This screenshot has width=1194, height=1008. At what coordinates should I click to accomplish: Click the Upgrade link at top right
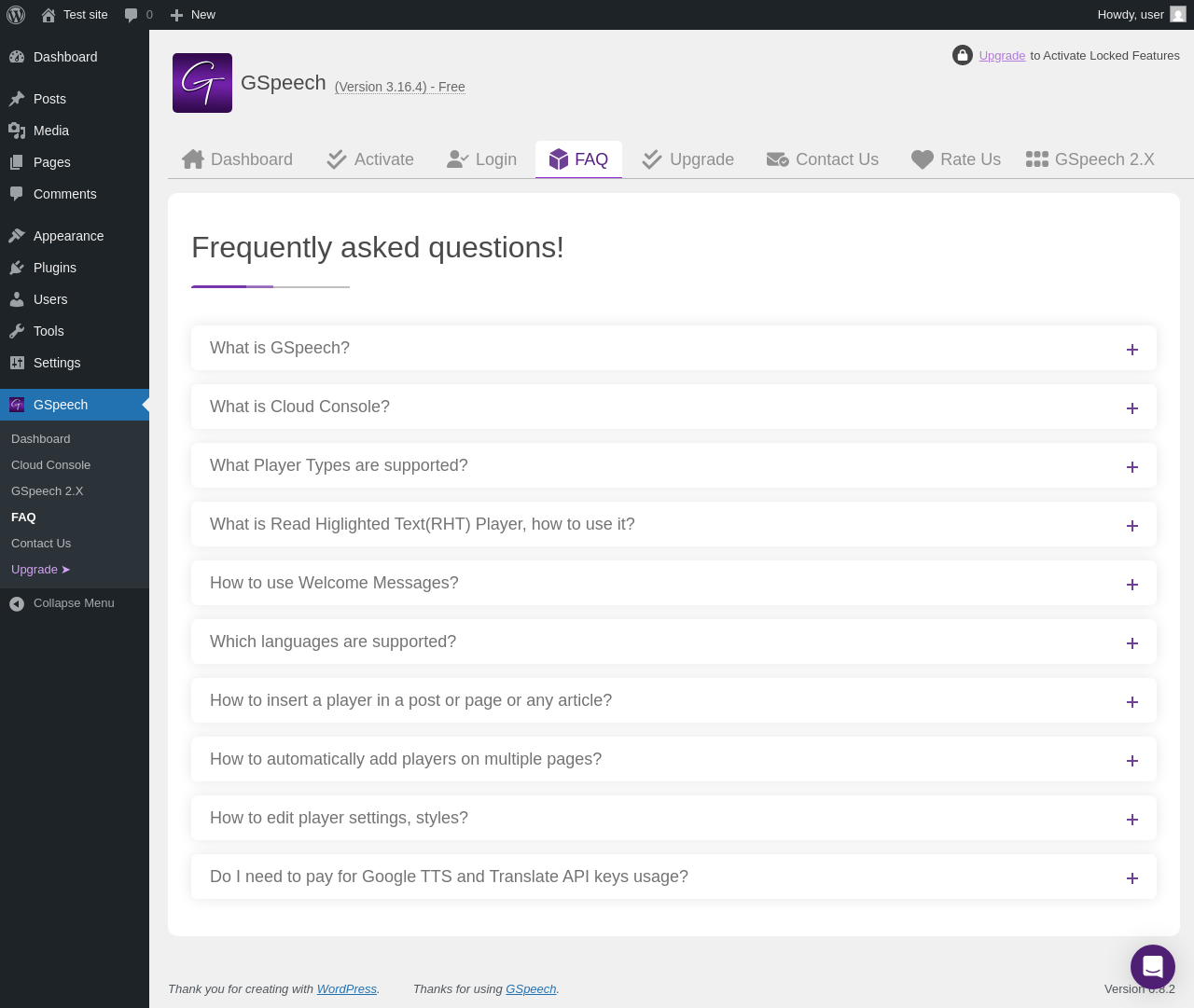[x=1002, y=56]
